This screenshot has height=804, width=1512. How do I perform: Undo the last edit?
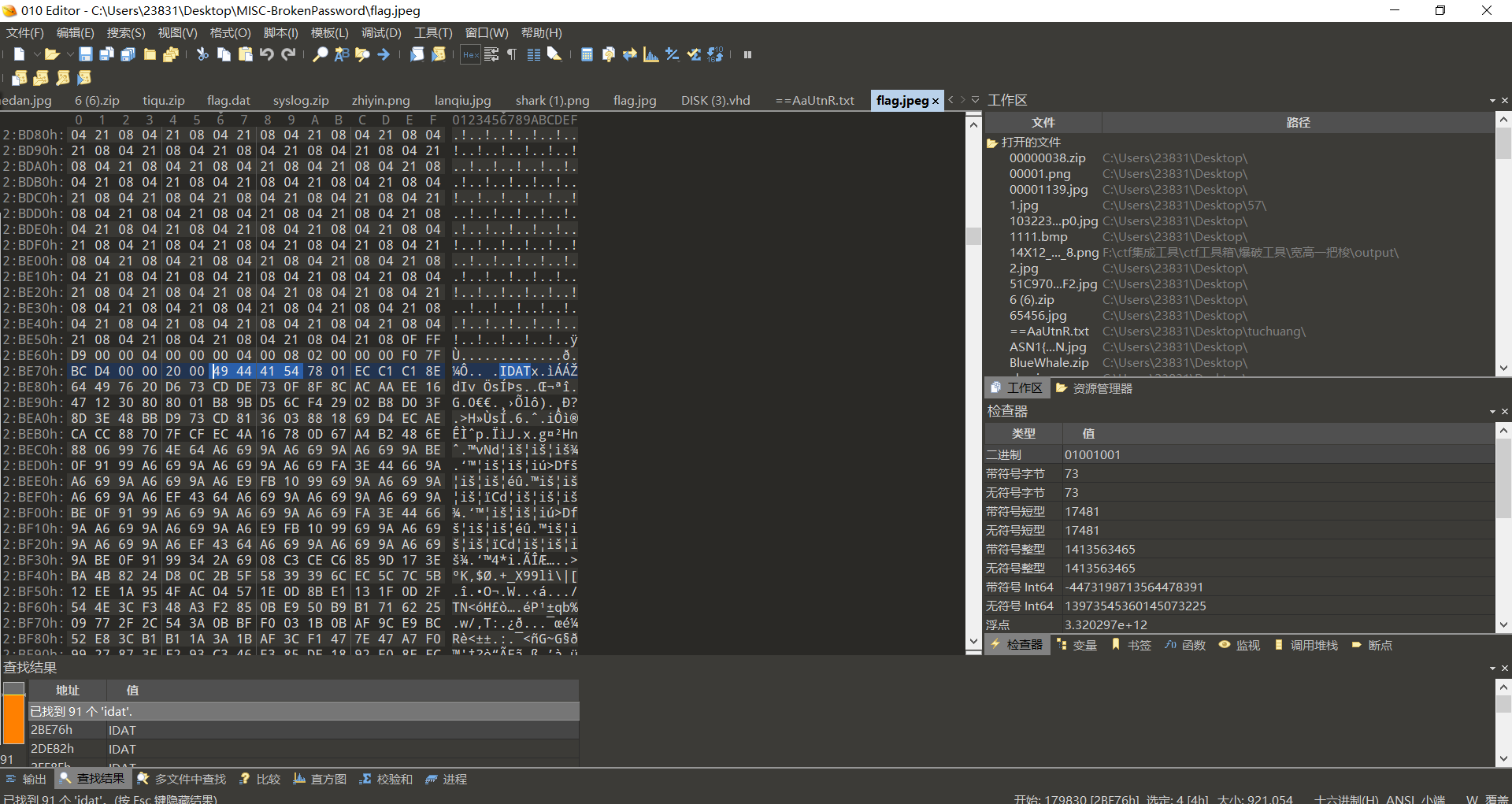(x=267, y=54)
